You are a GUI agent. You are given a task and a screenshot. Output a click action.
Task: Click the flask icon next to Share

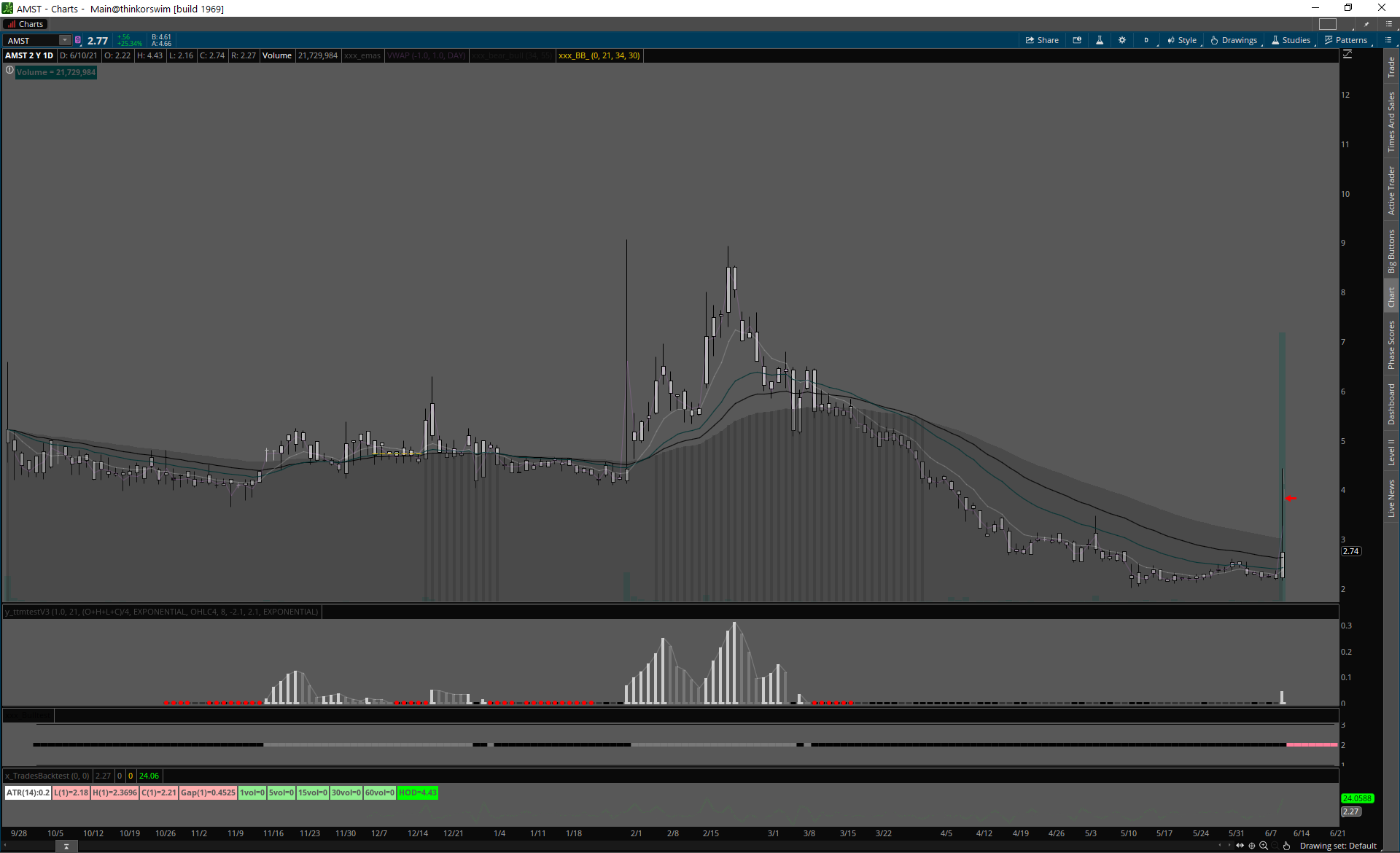[x=1100, y=40]
